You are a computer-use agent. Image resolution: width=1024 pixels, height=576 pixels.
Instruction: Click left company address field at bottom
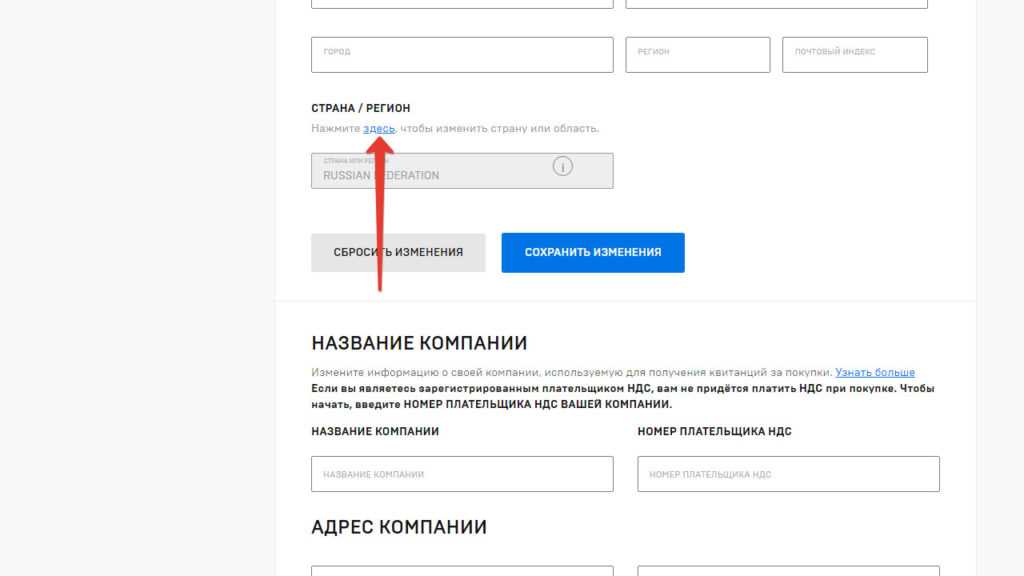tap(462, 571)
